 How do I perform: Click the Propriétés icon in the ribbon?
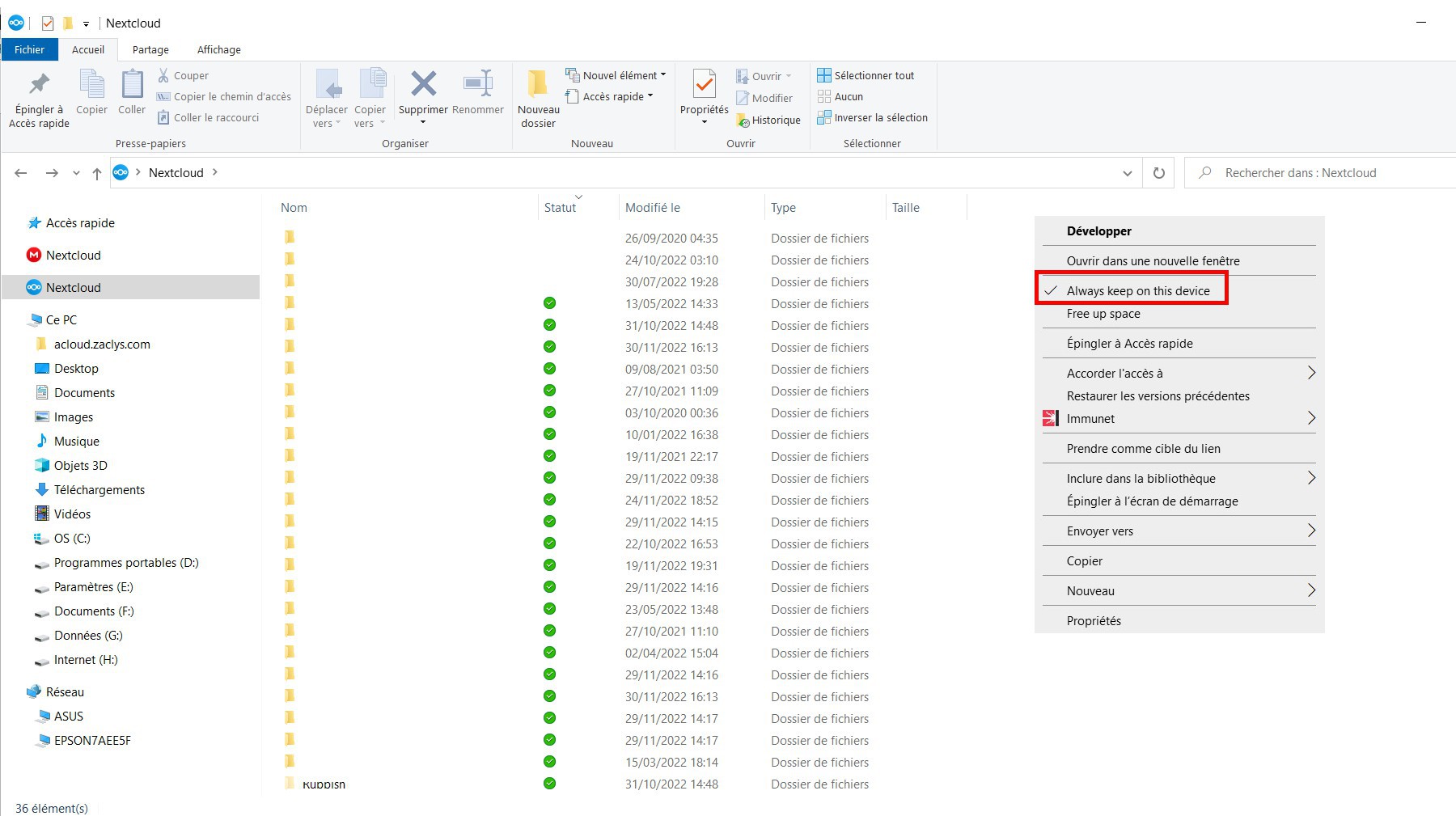tap(704, 85)
